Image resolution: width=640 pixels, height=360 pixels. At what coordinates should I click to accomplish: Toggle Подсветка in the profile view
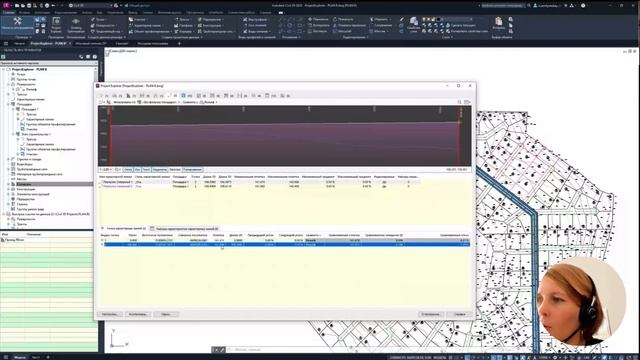(x=160, y=169)
